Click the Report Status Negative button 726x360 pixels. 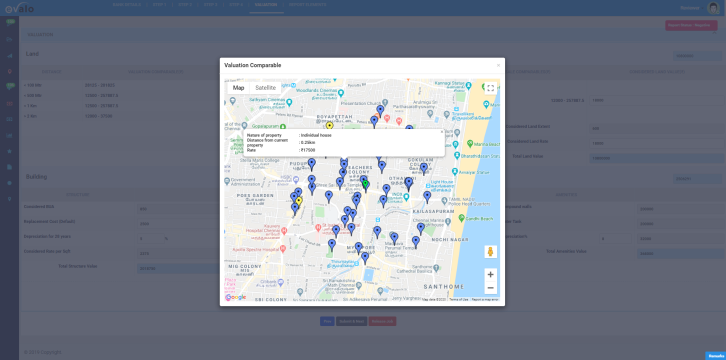(x=691, y=25)
